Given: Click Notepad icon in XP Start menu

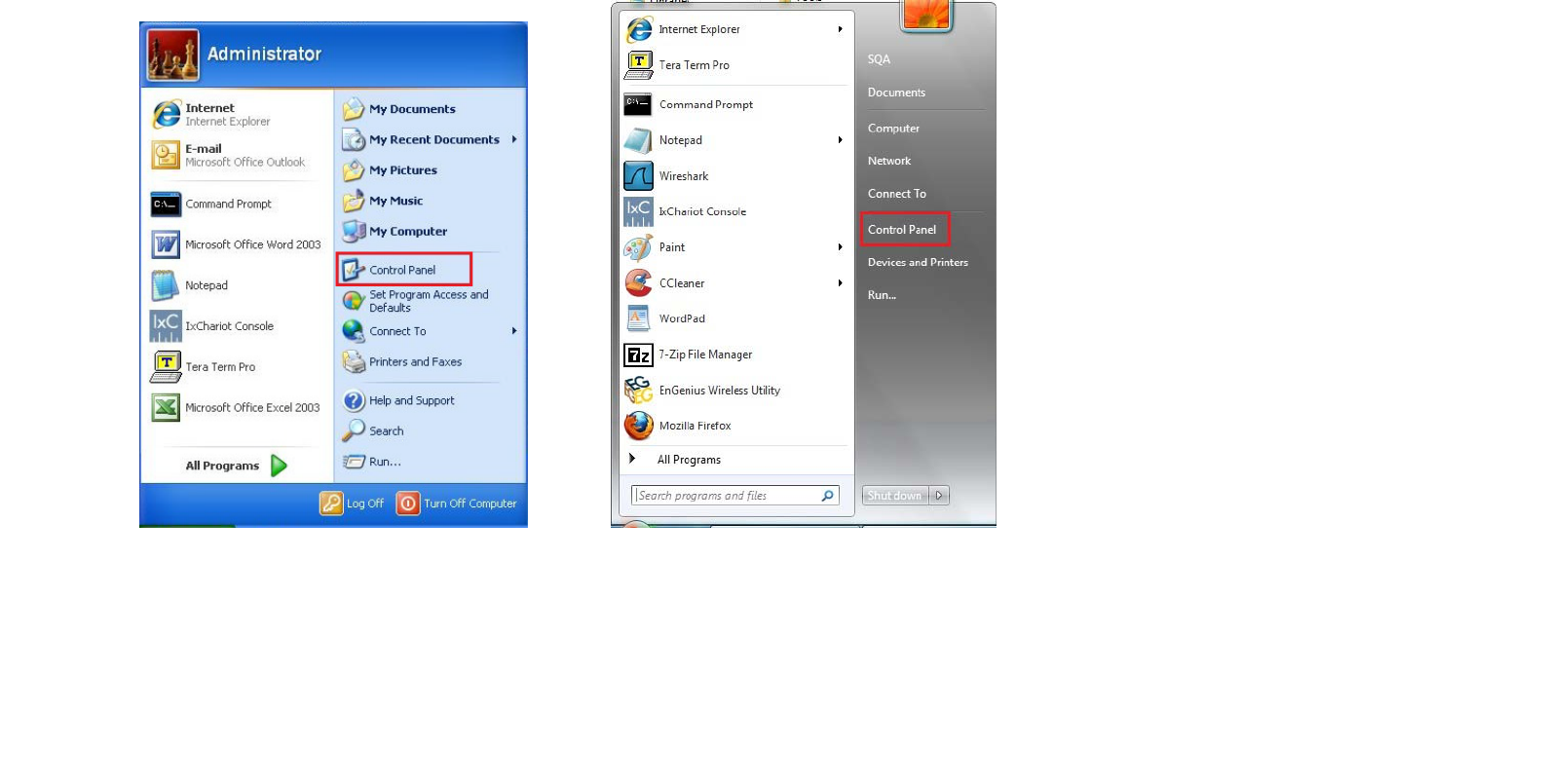Looking at the screenshot, I should [x=166, y=285].
